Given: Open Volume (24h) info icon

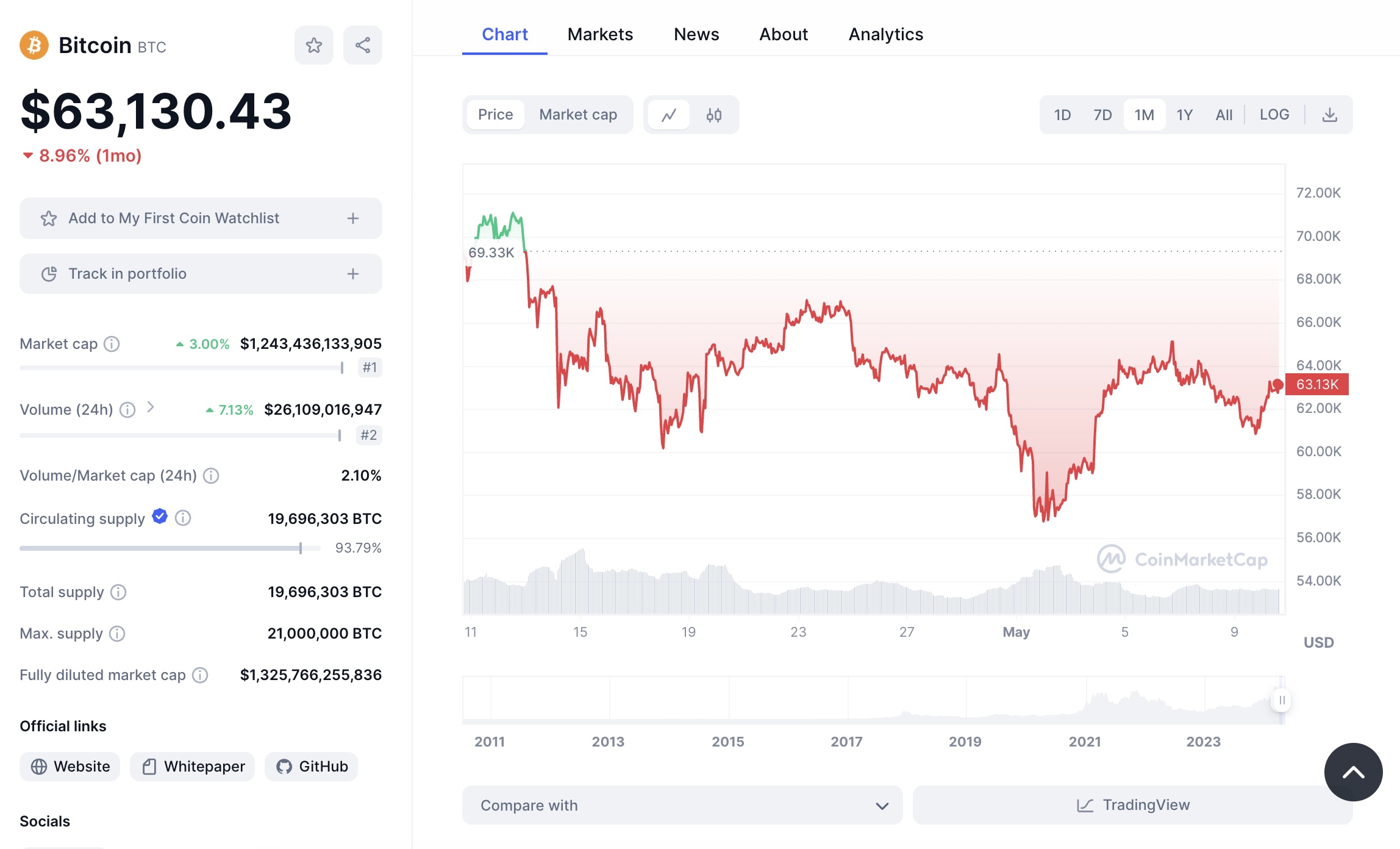Looking at the screenshot, I should click(127, 410).
